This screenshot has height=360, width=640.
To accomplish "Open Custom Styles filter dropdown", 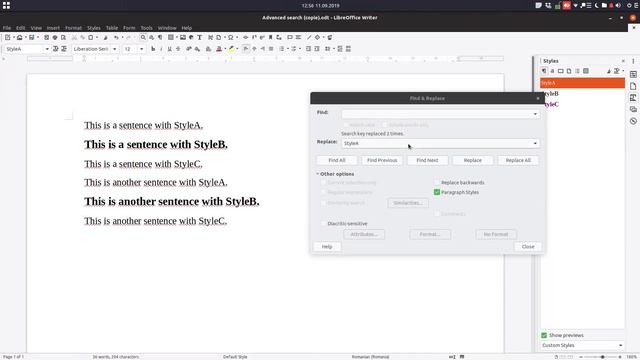I will click(x=582, y=345).
